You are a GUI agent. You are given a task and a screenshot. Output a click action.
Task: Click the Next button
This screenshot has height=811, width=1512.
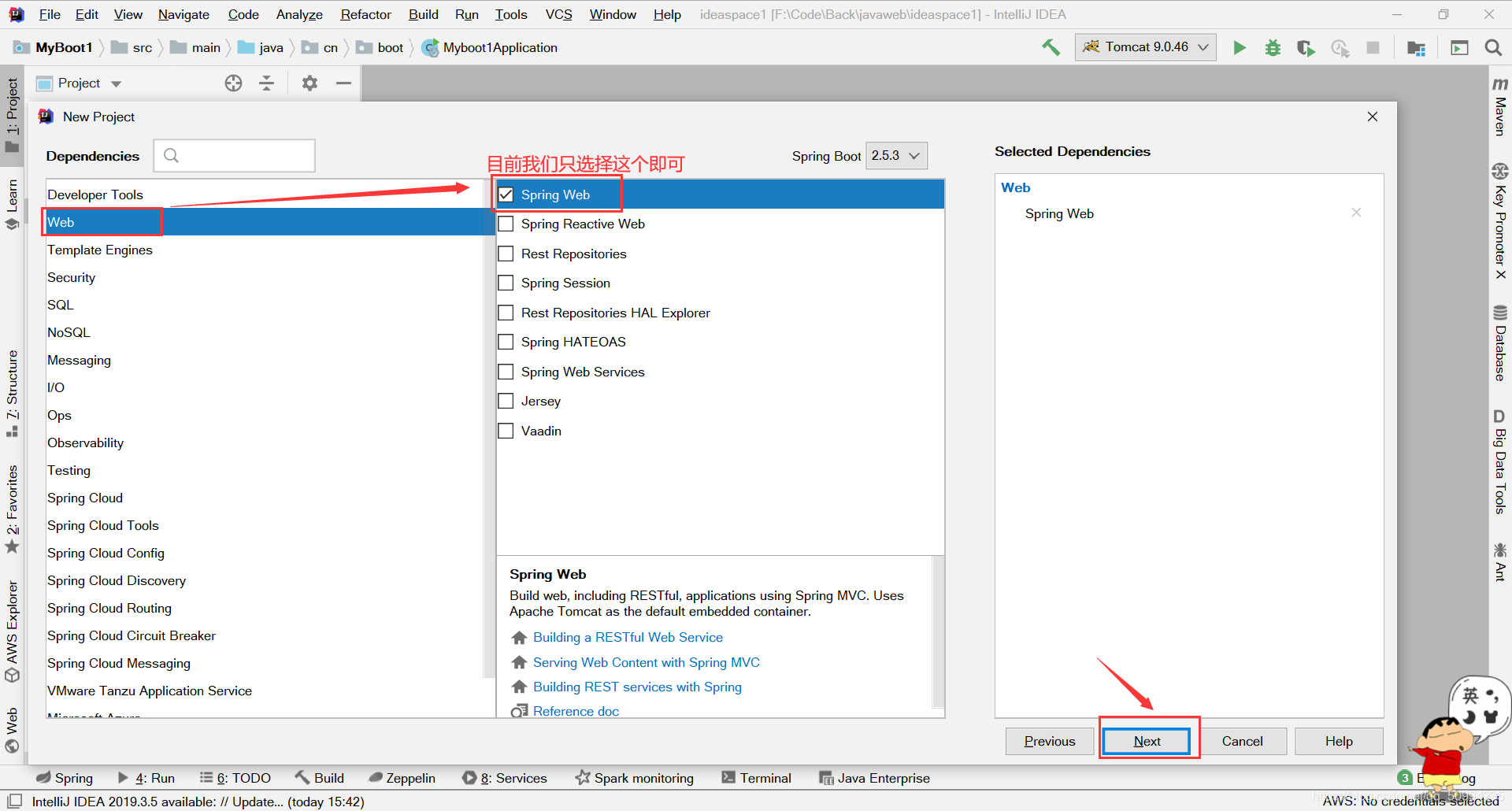click(x=1147, y=741)
